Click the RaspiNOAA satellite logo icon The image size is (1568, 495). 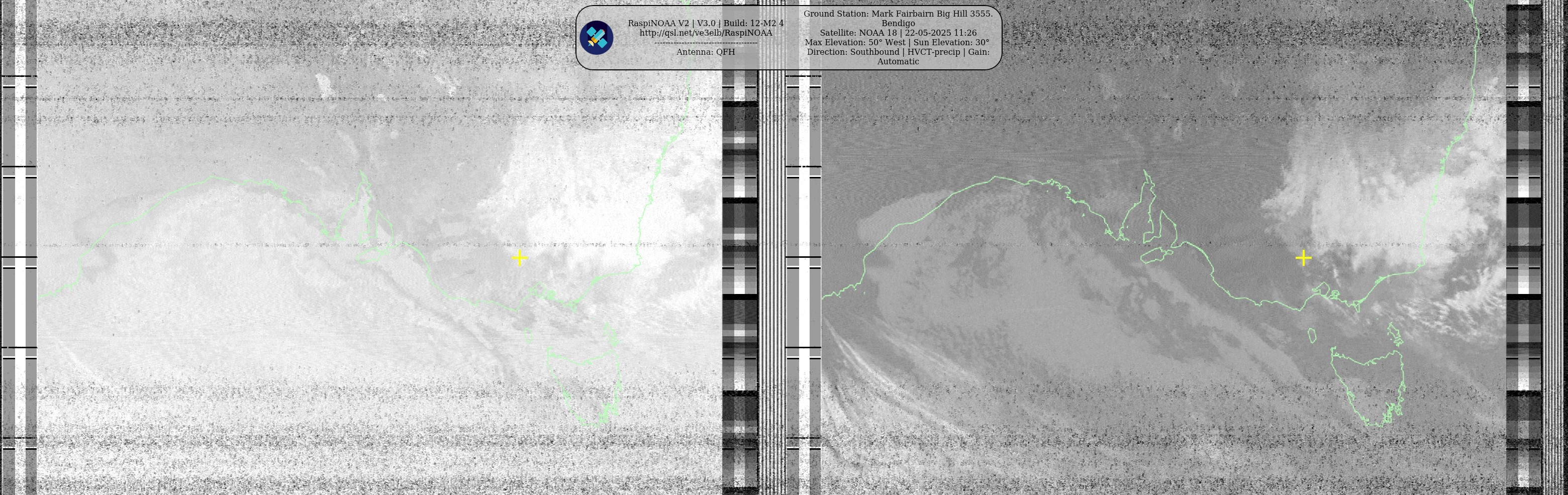[x=596, y=38]
